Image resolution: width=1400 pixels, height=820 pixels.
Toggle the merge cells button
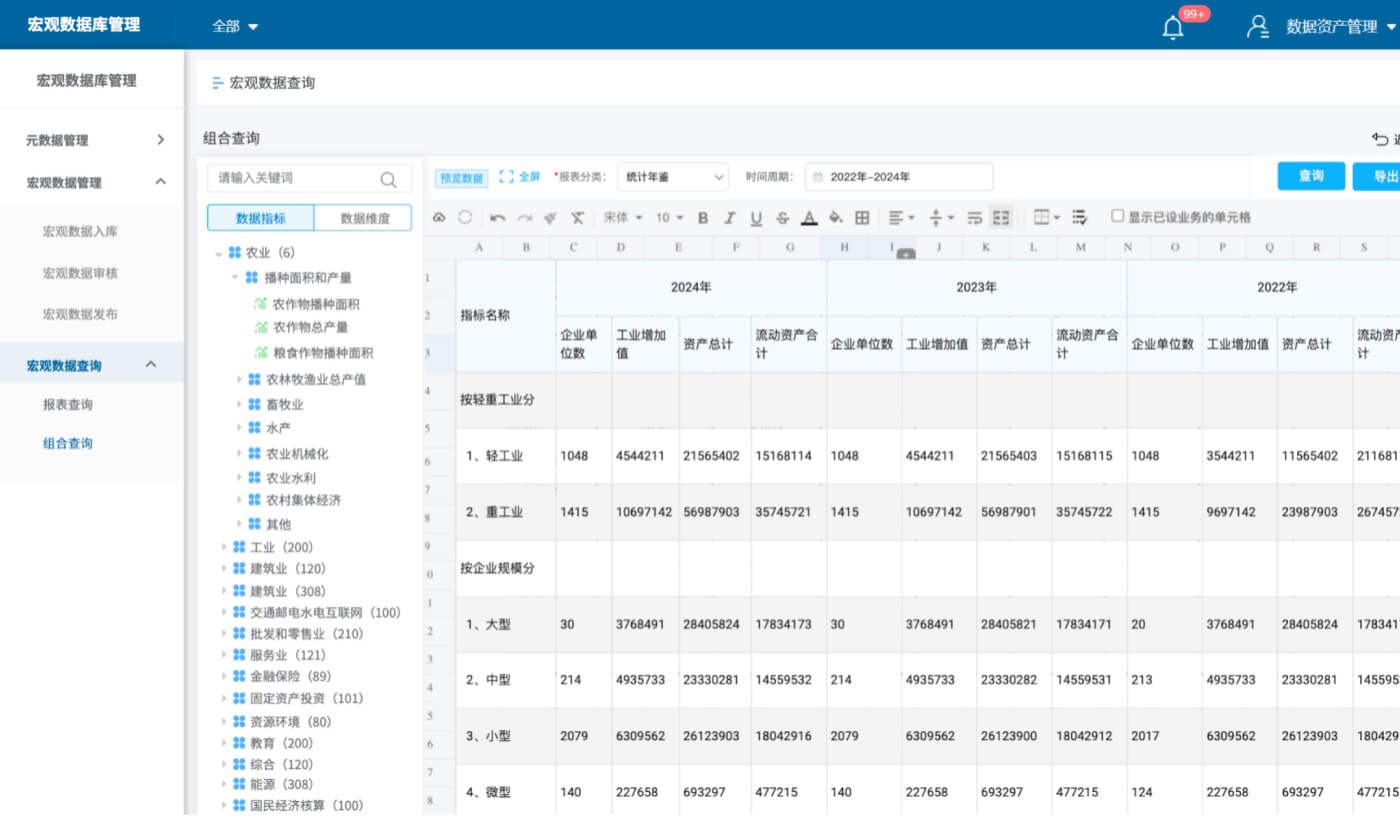[1001, 218]
